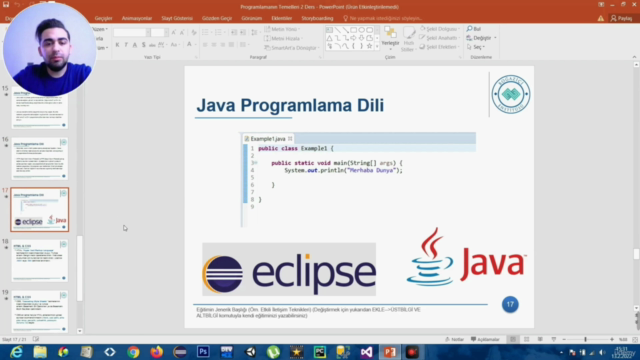Open Photoshop from the taskbar
The height and width of the screenshot is (360, 640).
tap(203, 351)
